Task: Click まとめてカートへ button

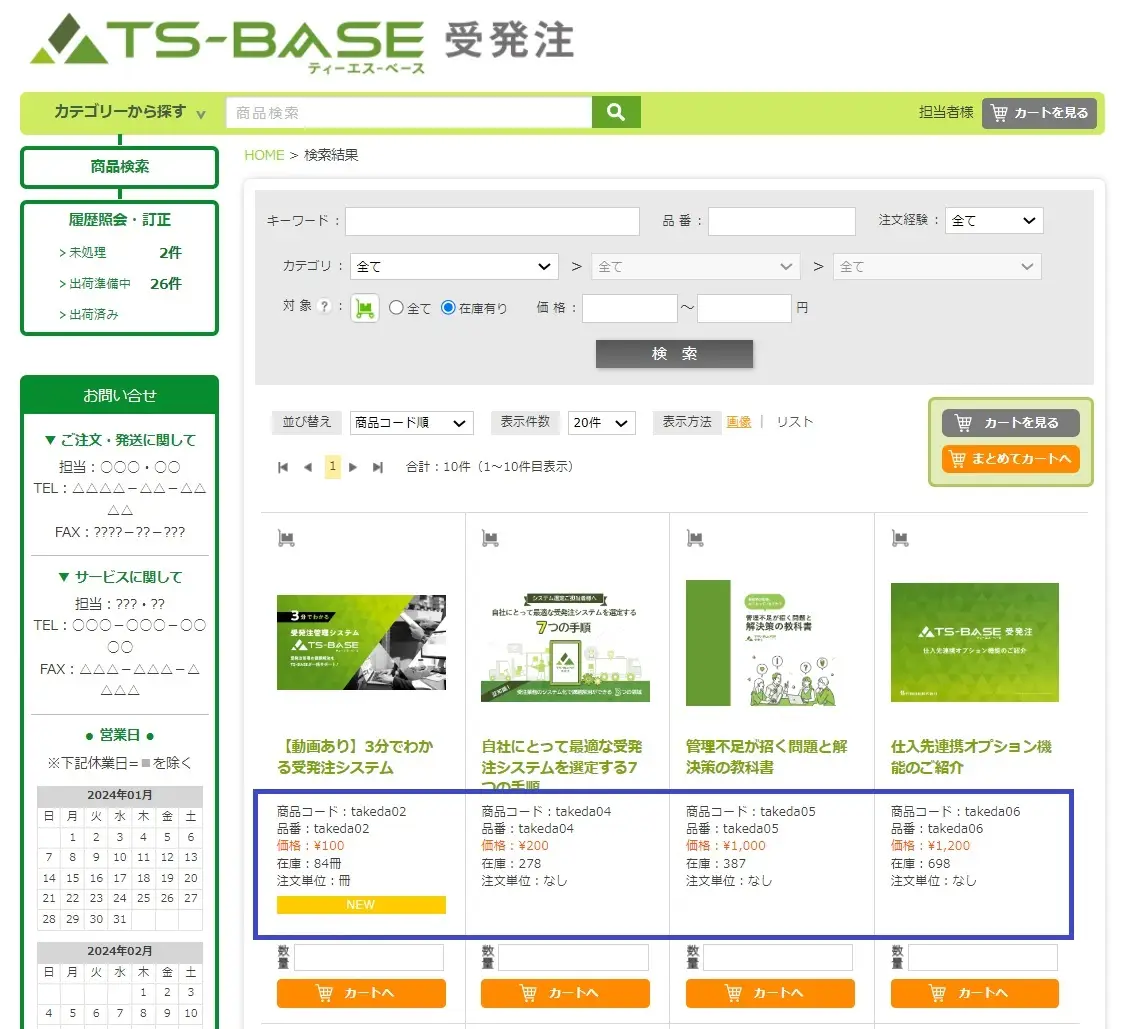Action: pyautogui.click(x=1010, y=459)
